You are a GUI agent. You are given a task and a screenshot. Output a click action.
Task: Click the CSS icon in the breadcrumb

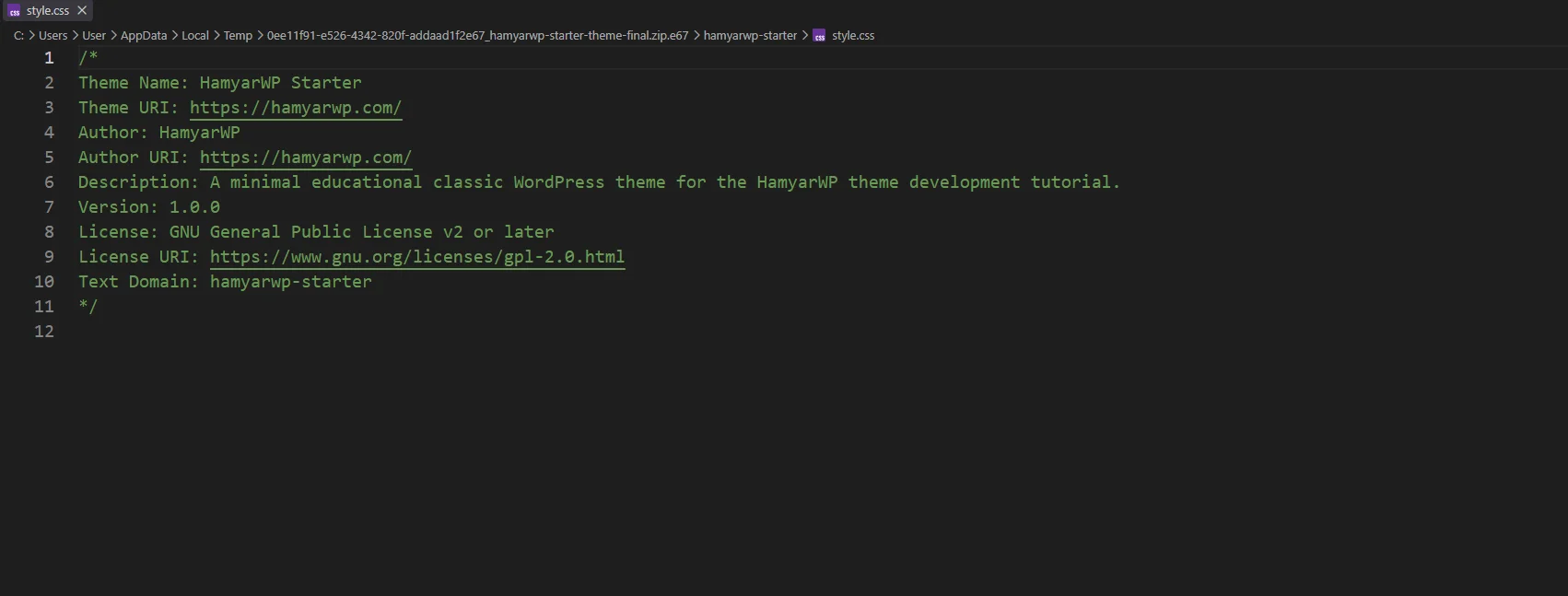(819, 36)
